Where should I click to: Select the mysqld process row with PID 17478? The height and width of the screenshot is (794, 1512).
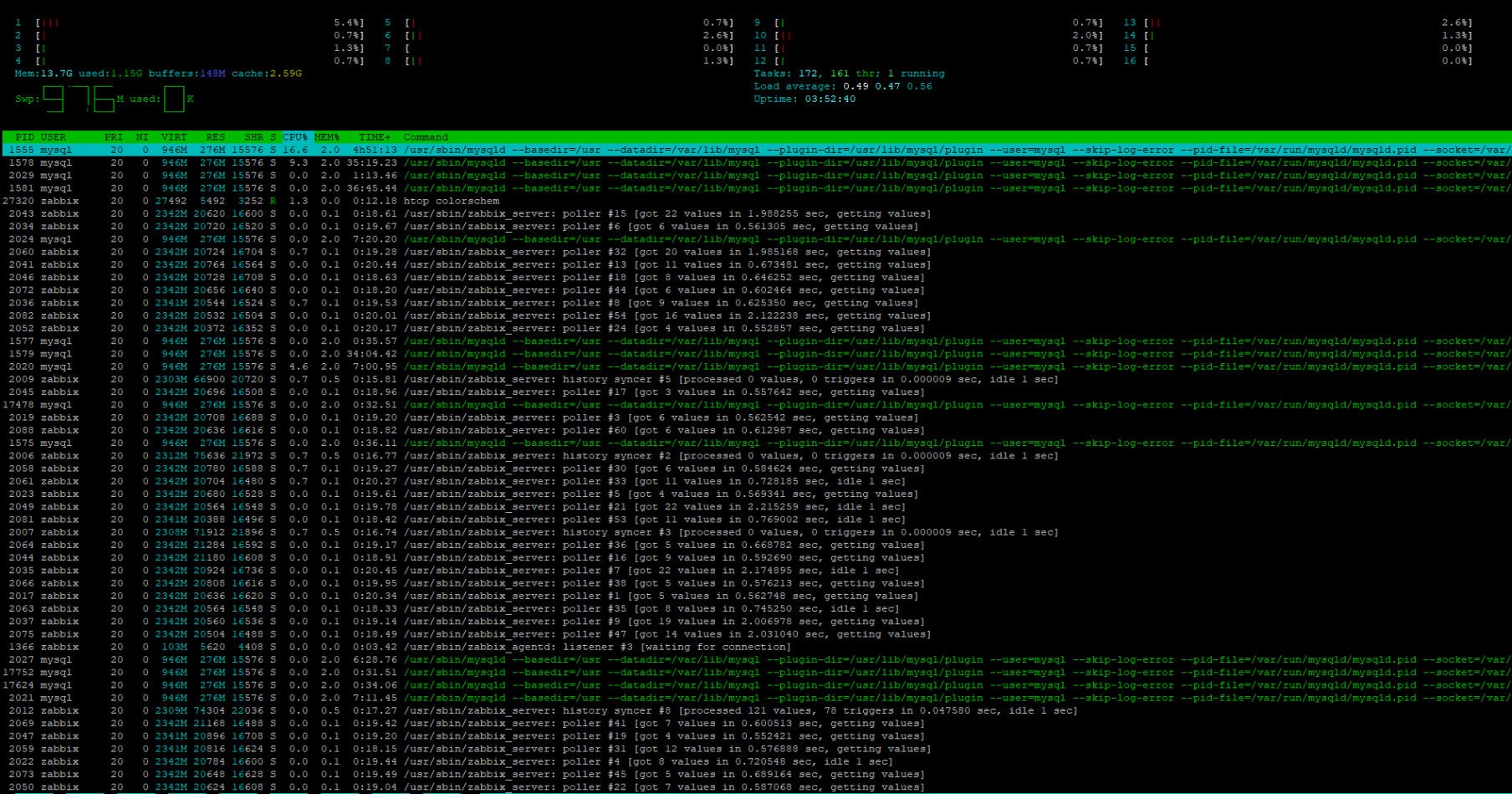(x=756, y=405)
